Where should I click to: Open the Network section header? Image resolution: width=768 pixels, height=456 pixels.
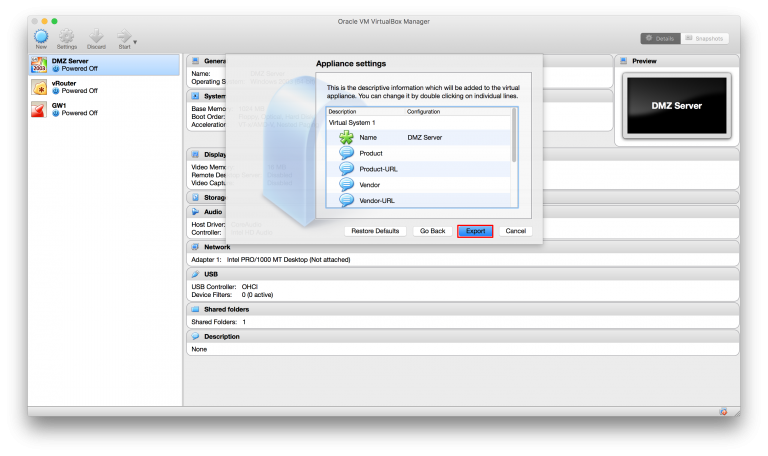click(462, 247)
